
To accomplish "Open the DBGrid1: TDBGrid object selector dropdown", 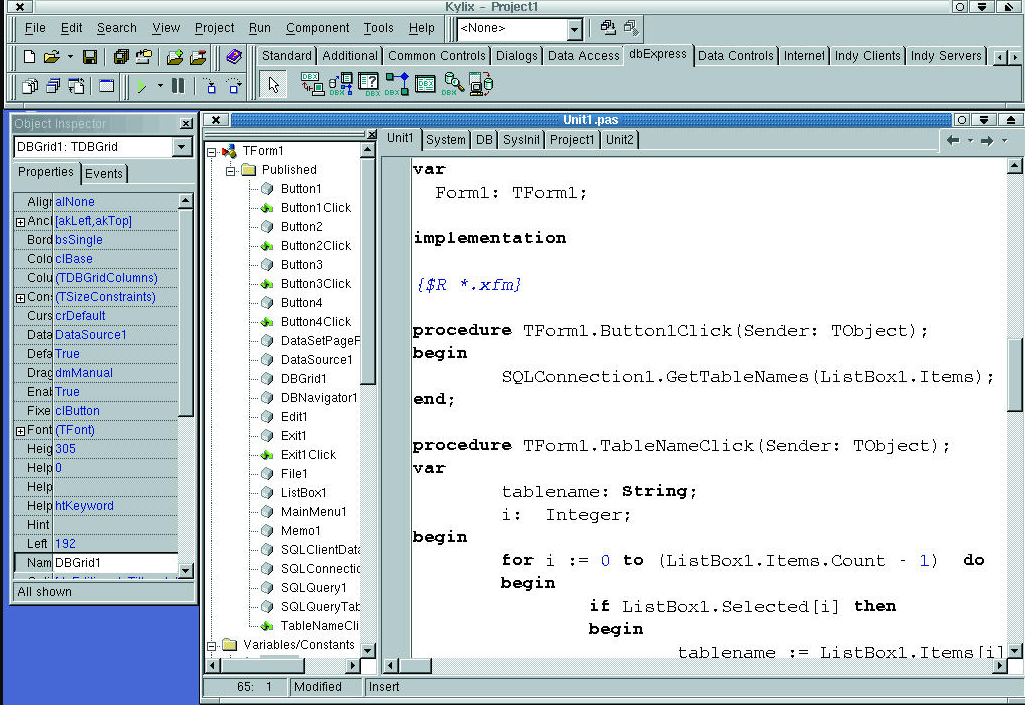I will pyautogui.click(x=181, y=147).
